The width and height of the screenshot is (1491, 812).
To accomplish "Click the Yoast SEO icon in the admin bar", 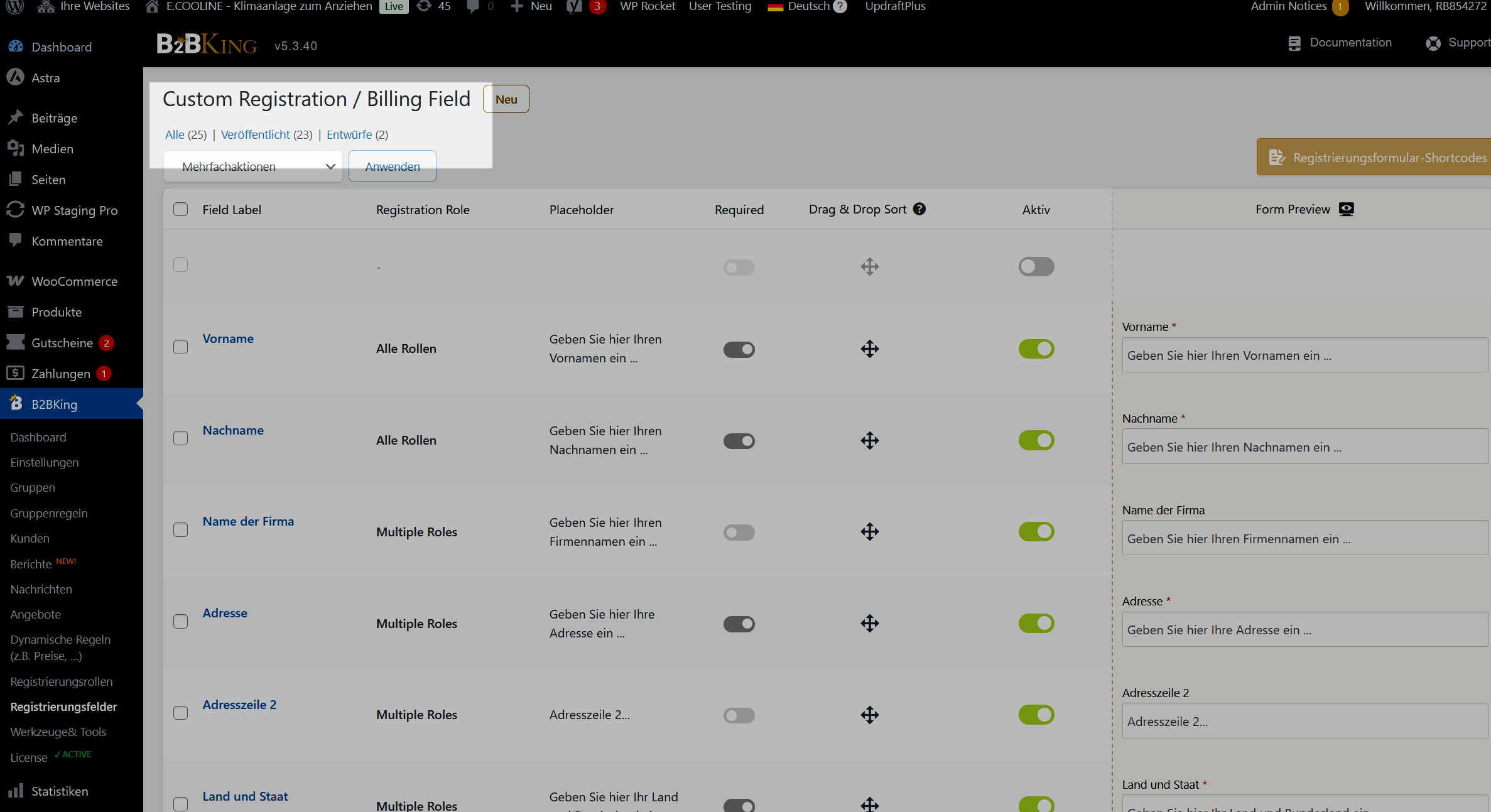I will (574, 6).
